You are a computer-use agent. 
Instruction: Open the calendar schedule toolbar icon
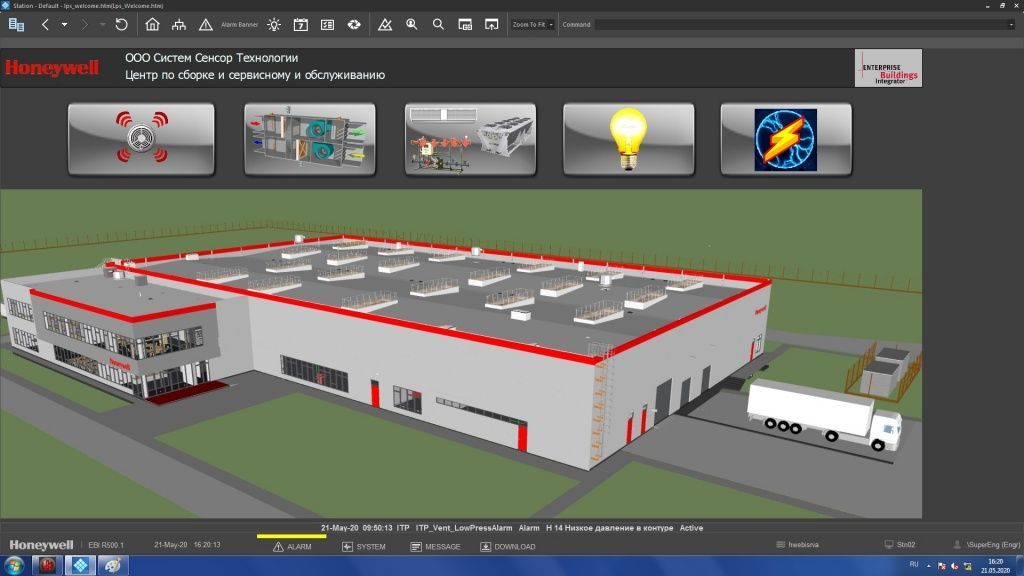(x=300, y=24)
